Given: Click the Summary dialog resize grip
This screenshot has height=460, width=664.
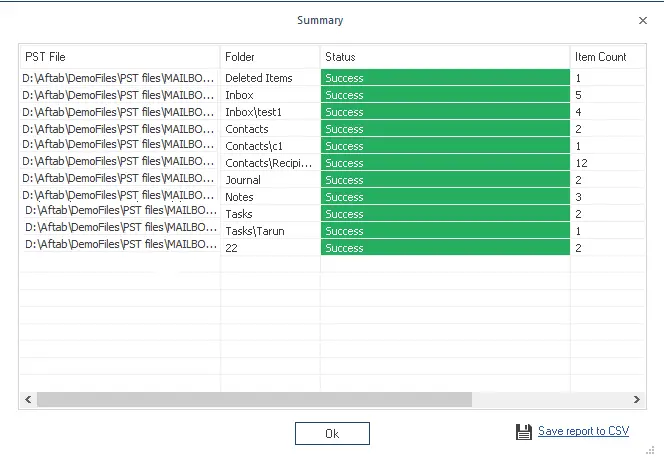Looking at the screenshot, I should tap(650, 451).
